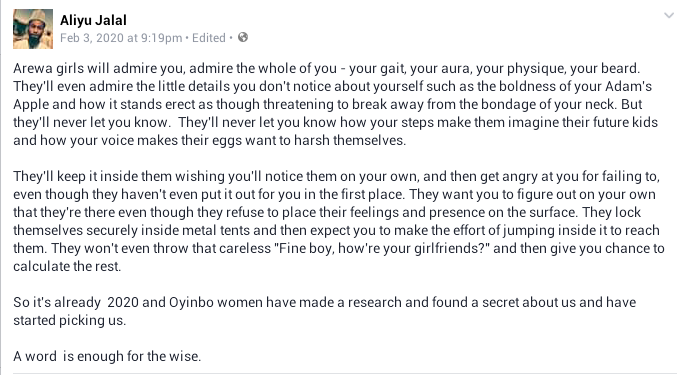Image resolution: width=680 pixels, height=375 pixels.
Task: Click the paragraph starting "They'll keep it inside"
Action: [338, 221]
